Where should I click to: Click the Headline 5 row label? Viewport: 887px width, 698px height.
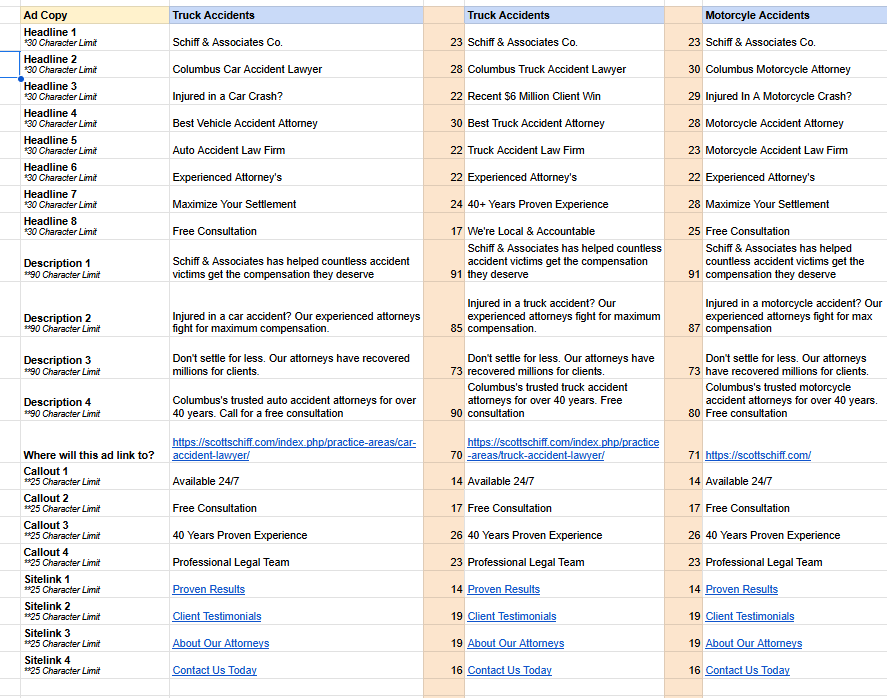click(50, 140)
